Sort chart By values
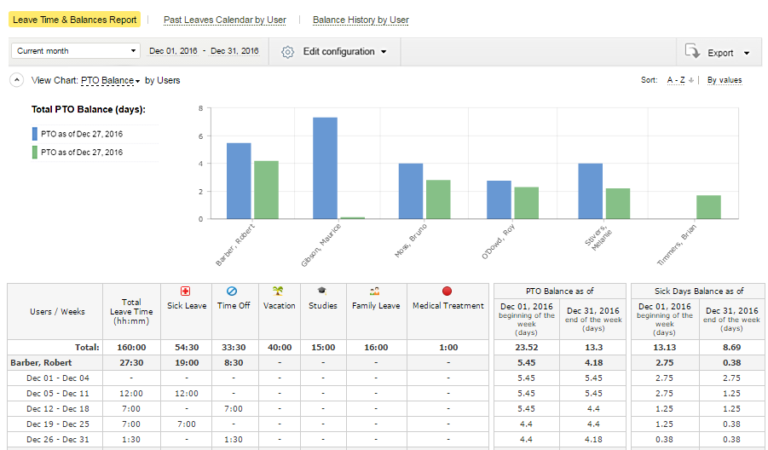768x450 pixels. pyautogui.click(x=724, y=80)
